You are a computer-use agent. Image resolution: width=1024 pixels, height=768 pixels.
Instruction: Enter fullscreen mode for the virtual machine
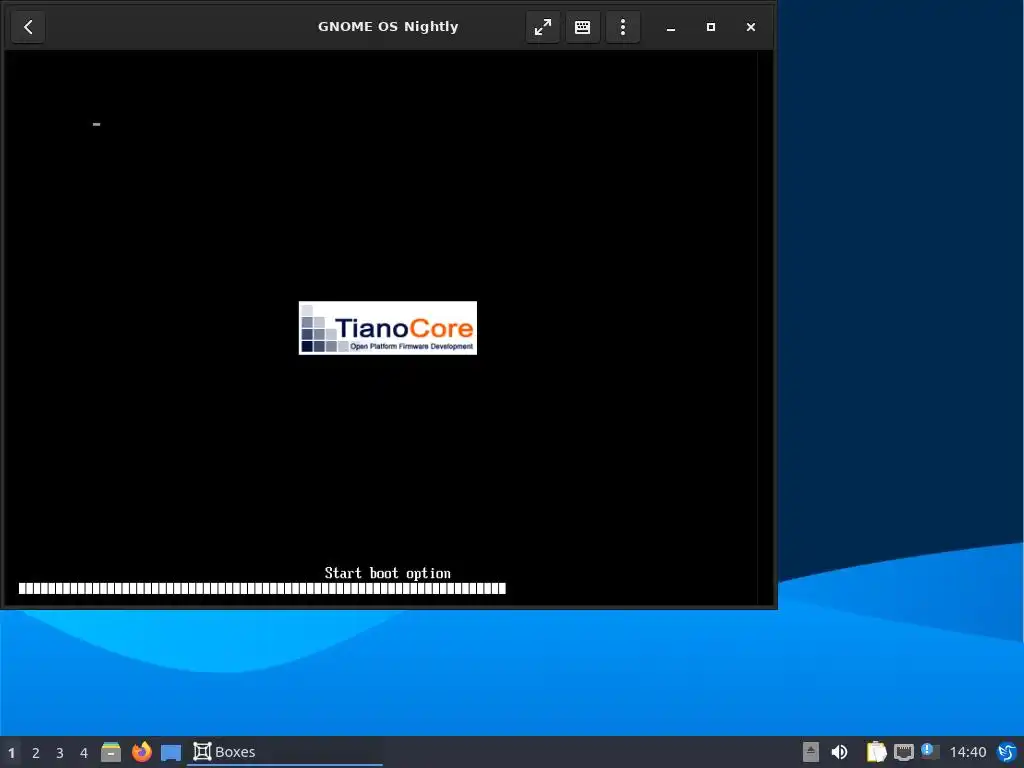click(x=543, y=27)
